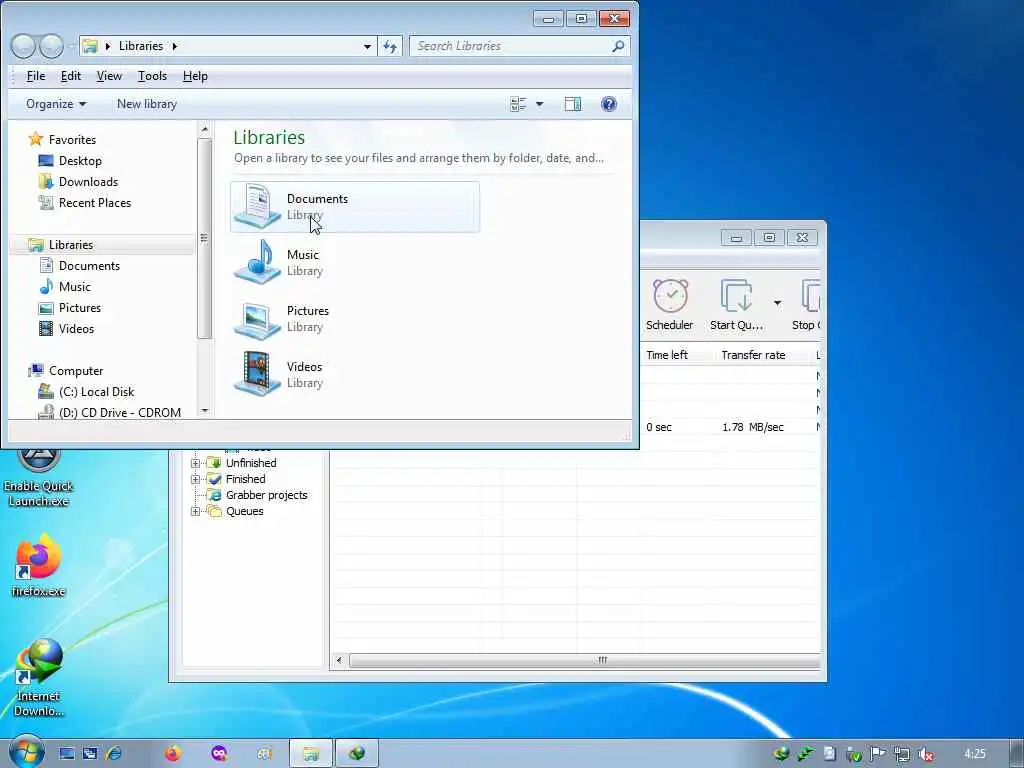Expand the Finished category
Viewport: 1024px width, 768px height.
point(195,479)
